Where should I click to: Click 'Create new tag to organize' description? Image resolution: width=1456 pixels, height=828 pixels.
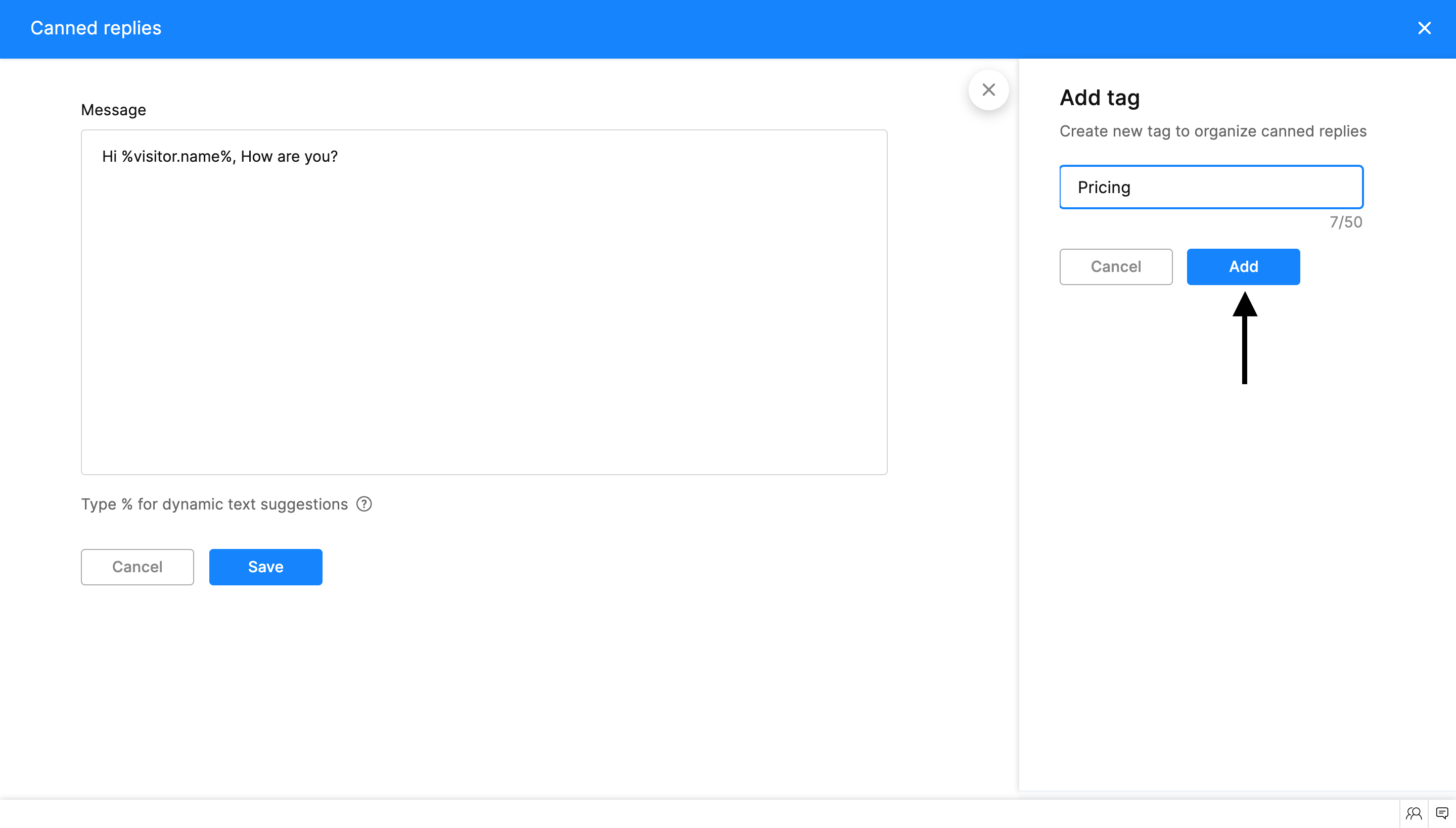point(1212,131)
